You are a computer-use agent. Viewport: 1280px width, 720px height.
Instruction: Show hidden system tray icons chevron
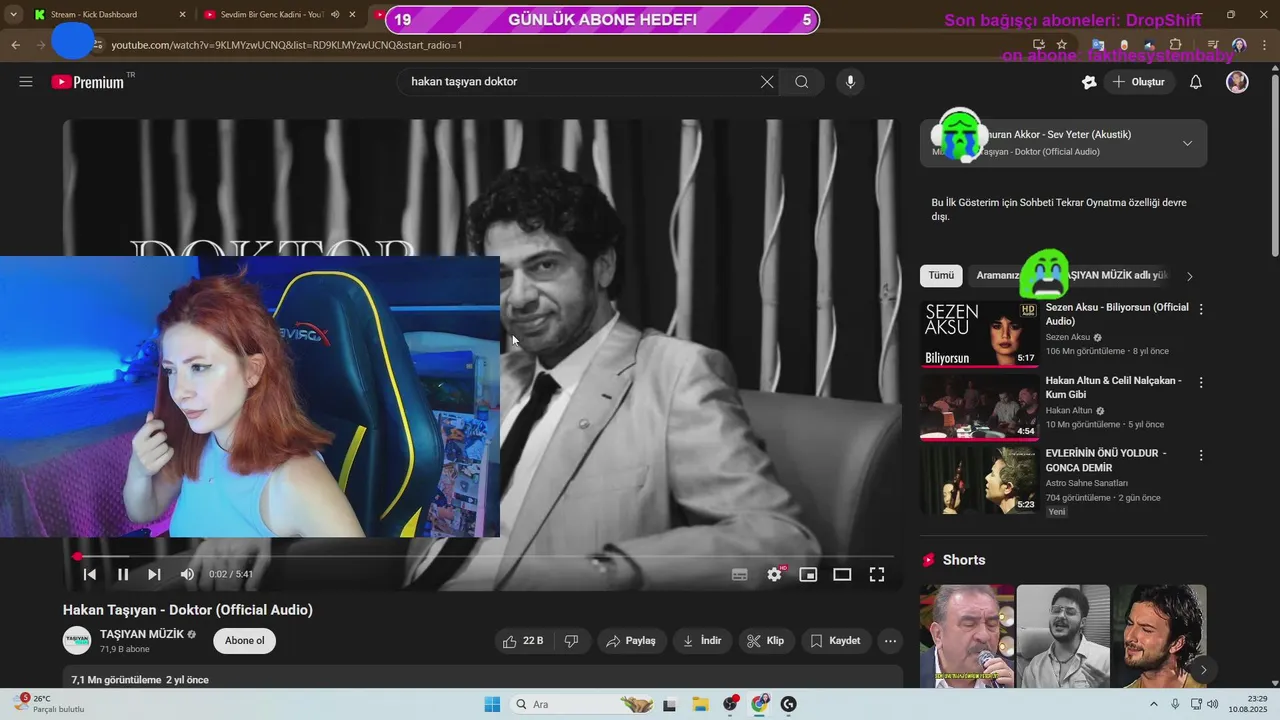pos(1153,704)
